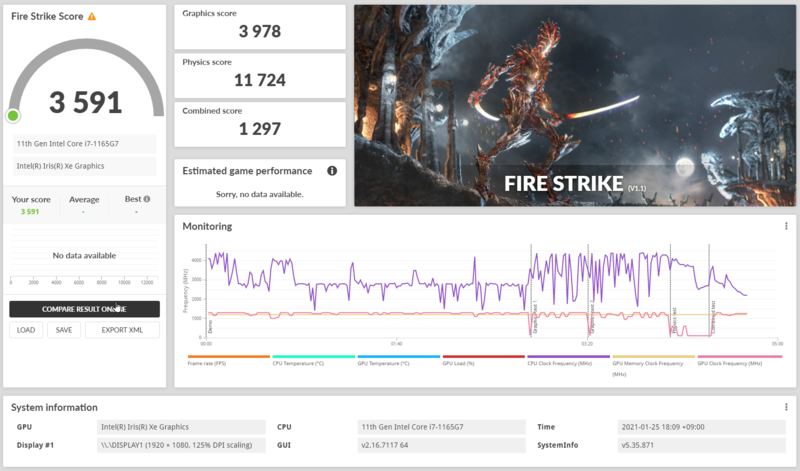Toggle the Frame rate (FPS) legend series
The image size is (800, 471).
(228, 360)
